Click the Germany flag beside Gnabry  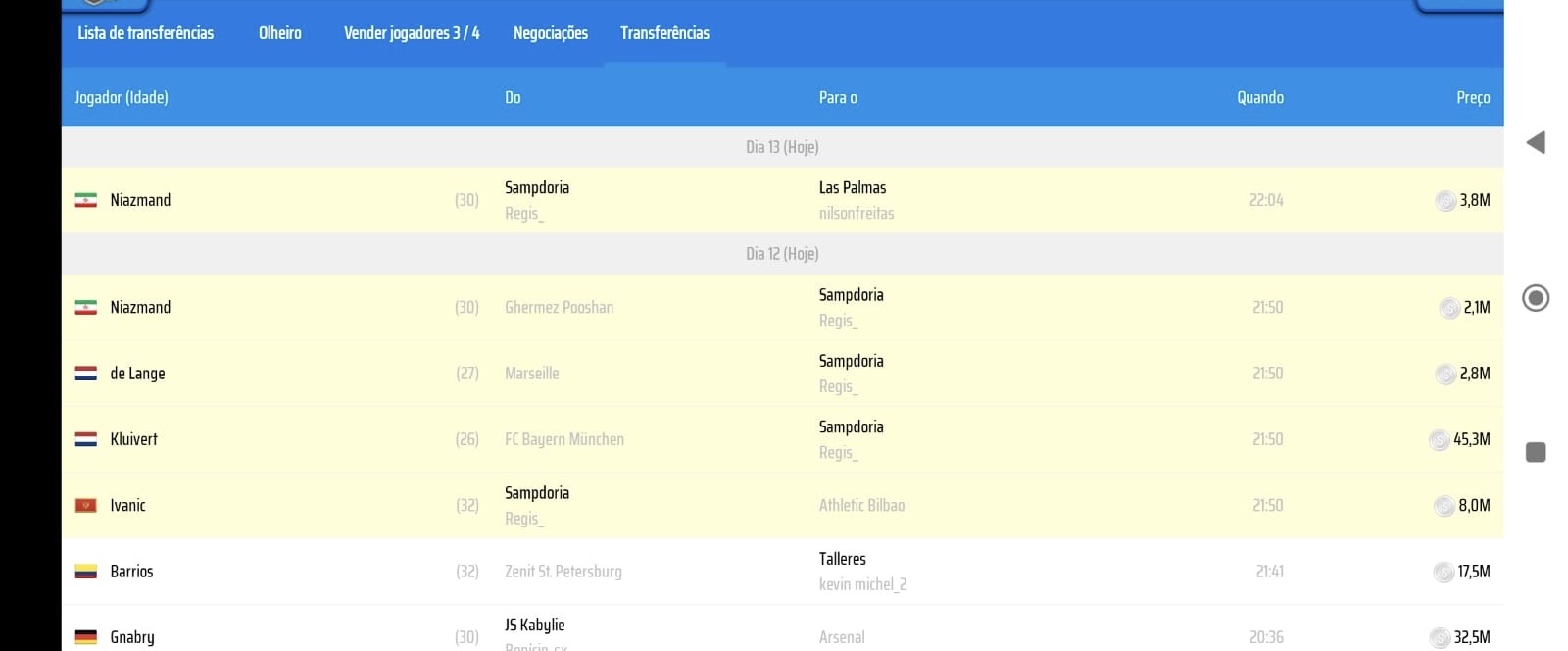click(86, 637)
